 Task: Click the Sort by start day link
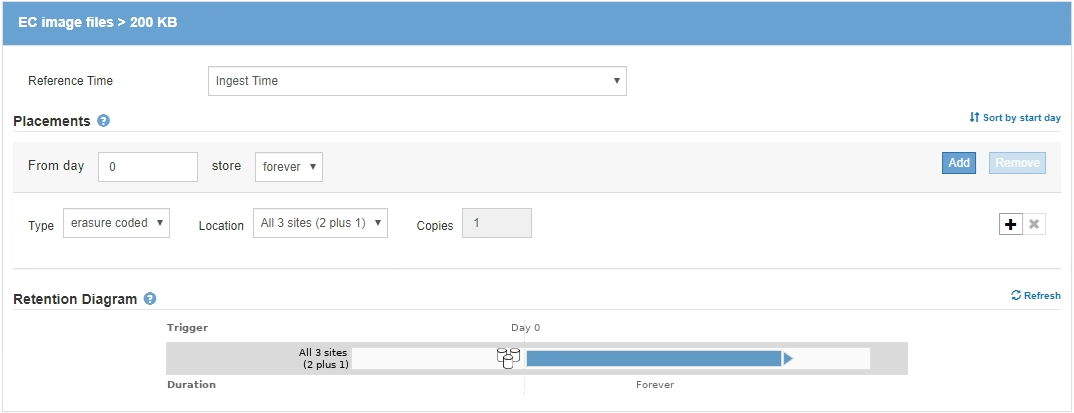[x=1015, y=118]
